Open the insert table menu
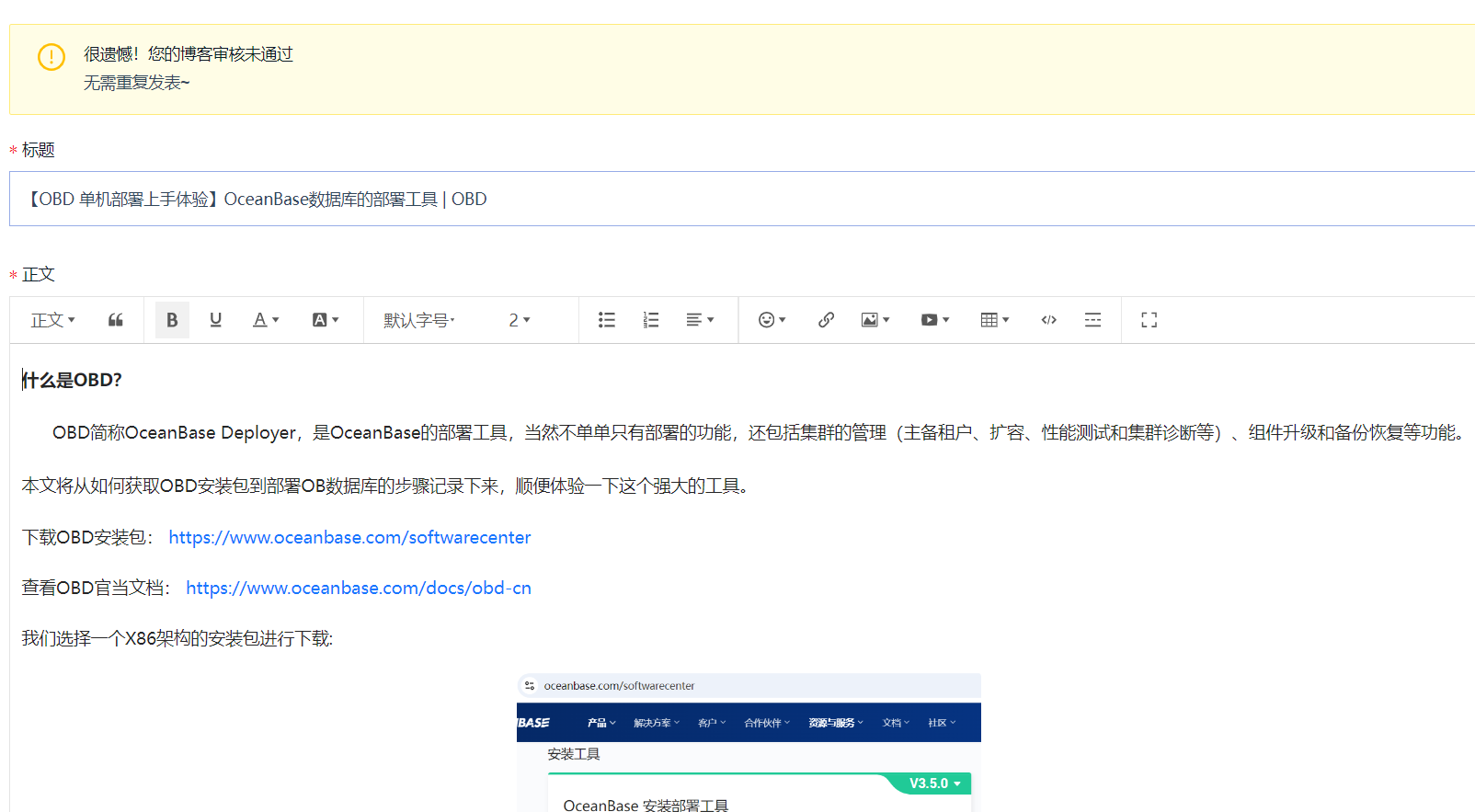The image size is (1475, 812). [x=995, y=320]
